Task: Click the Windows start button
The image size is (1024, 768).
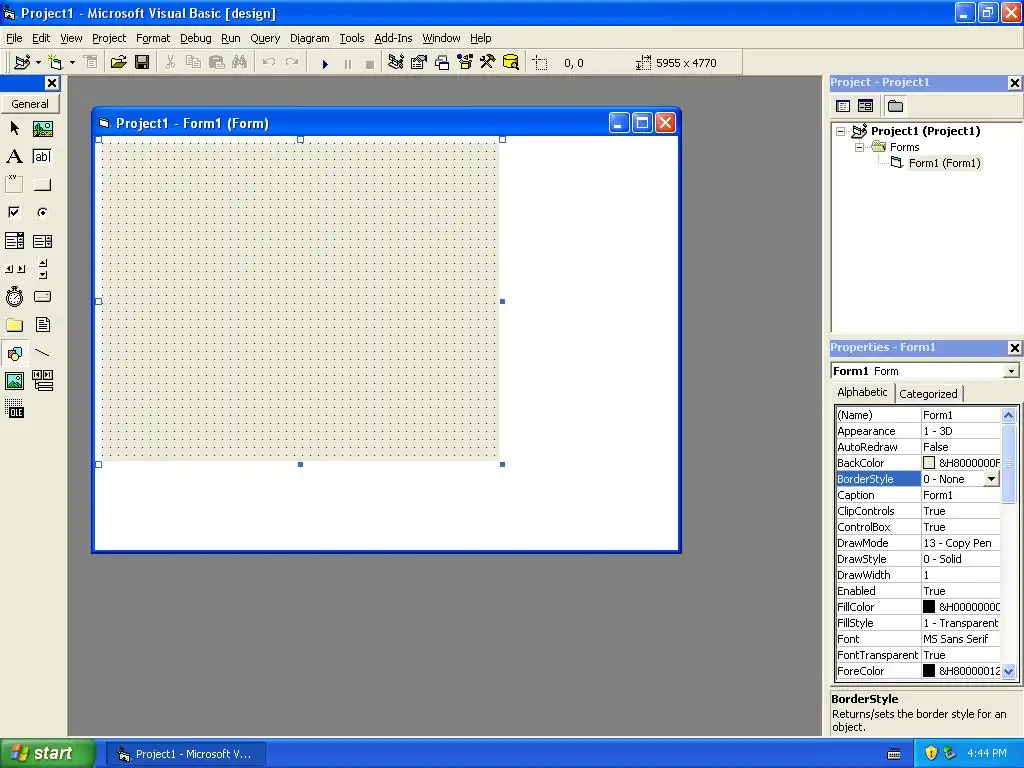Action: pyautogui.click(x=47, y=754)
